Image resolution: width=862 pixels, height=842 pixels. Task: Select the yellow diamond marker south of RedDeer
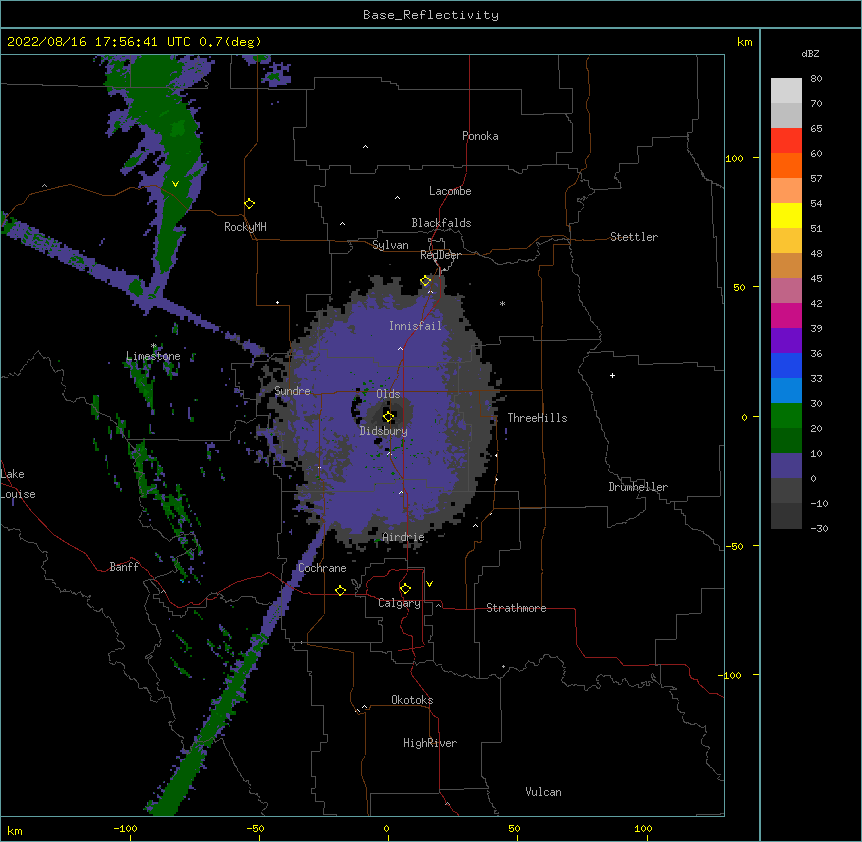(x=426, y=281)
